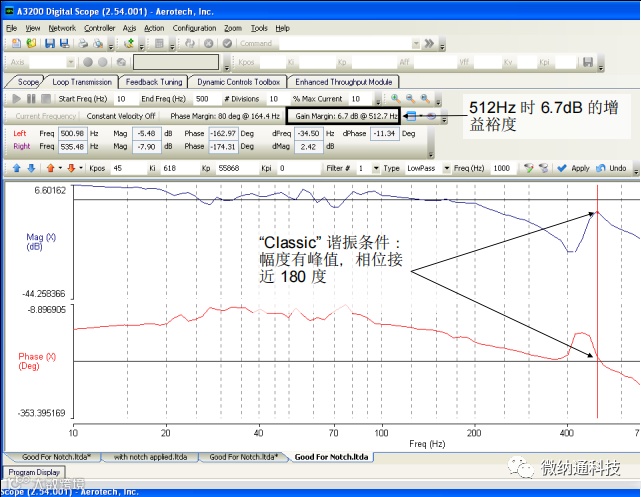641x497 pixels.
Task: Click the first grey circle axis button
Action: (88, 62)
